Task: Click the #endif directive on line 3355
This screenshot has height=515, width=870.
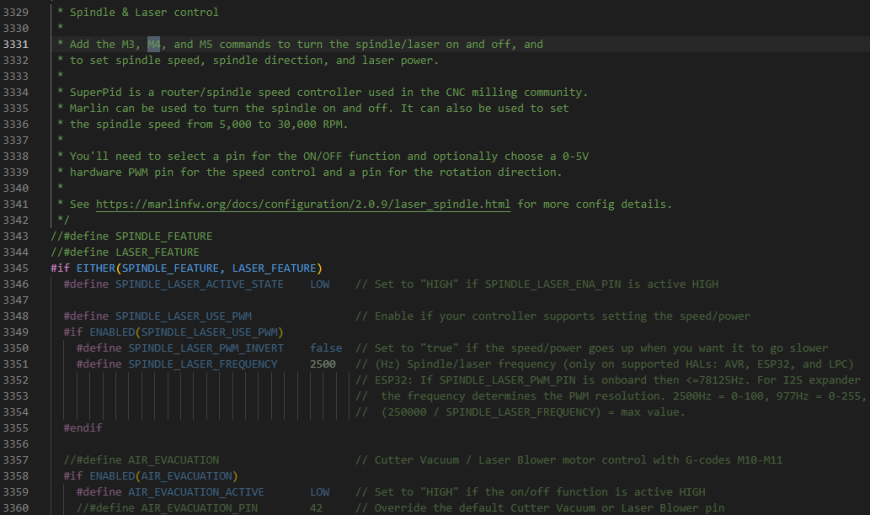Action: [x=83, y=428]
